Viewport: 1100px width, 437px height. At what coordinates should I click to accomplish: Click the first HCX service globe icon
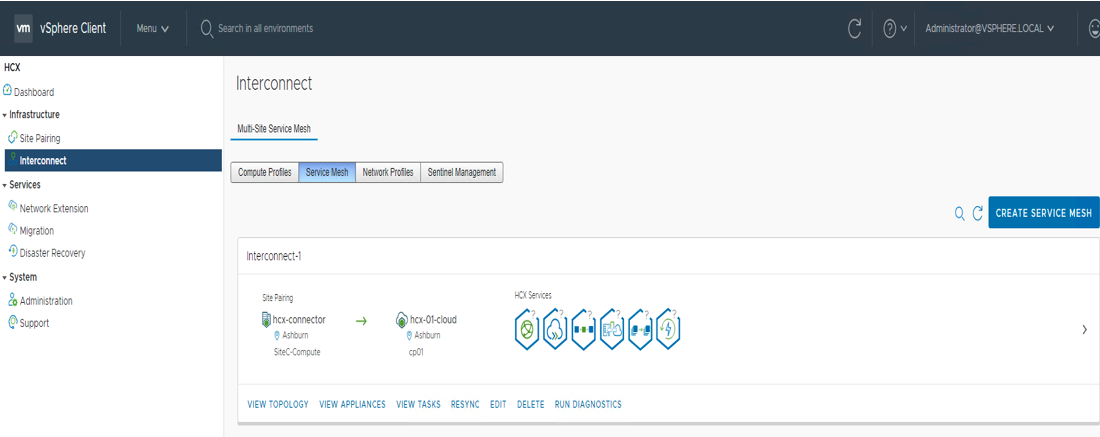(527, 329)
